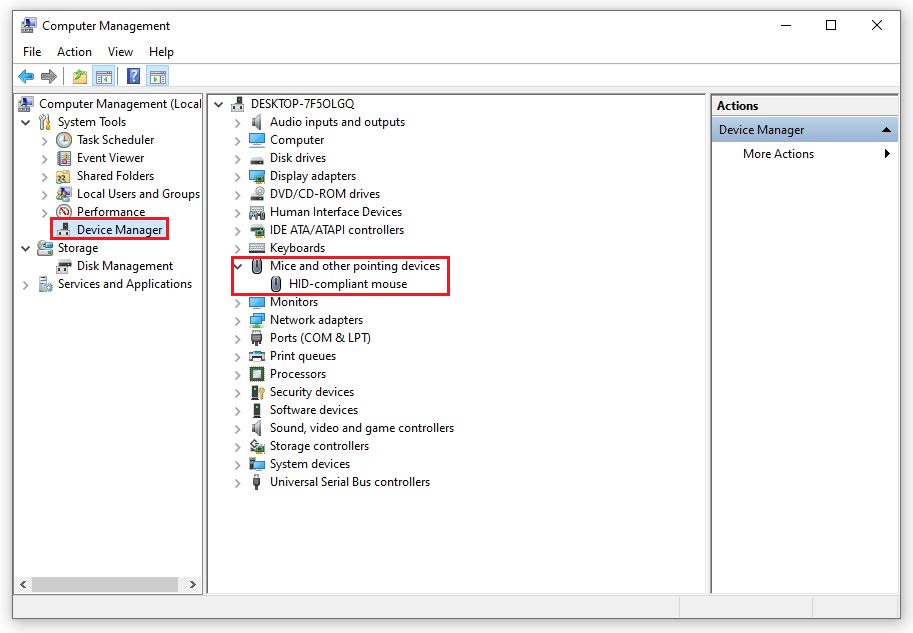Open the View menu
The image size is (913, 633).
point(120,51)
